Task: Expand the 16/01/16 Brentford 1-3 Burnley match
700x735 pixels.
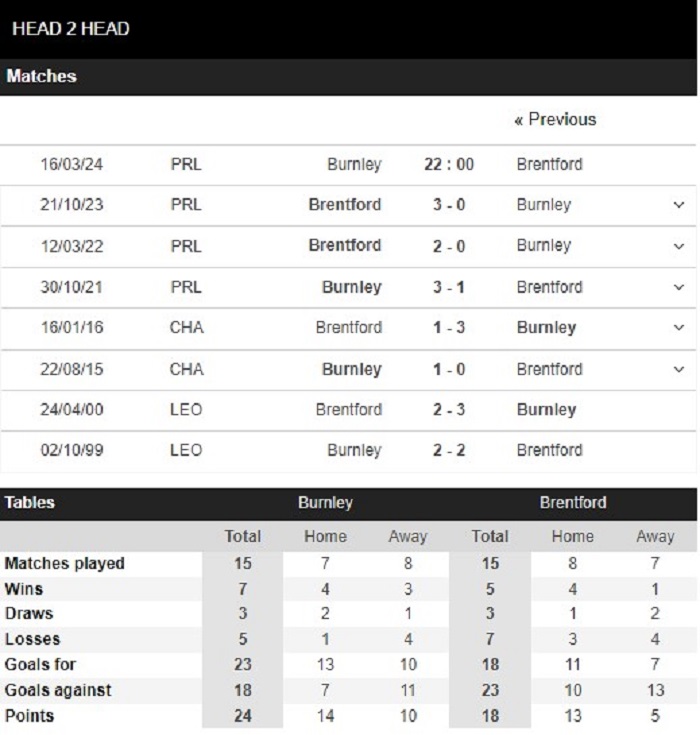Action: point(678,328)
